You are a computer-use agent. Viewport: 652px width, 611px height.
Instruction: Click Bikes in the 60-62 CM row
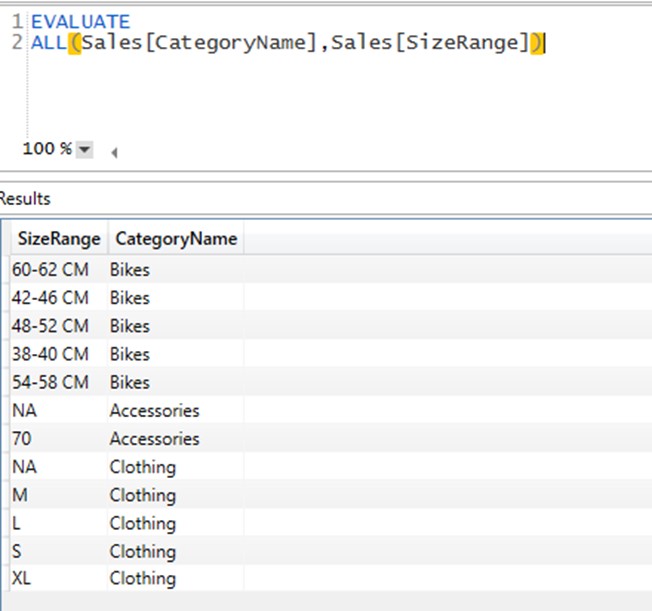point(130,270)
